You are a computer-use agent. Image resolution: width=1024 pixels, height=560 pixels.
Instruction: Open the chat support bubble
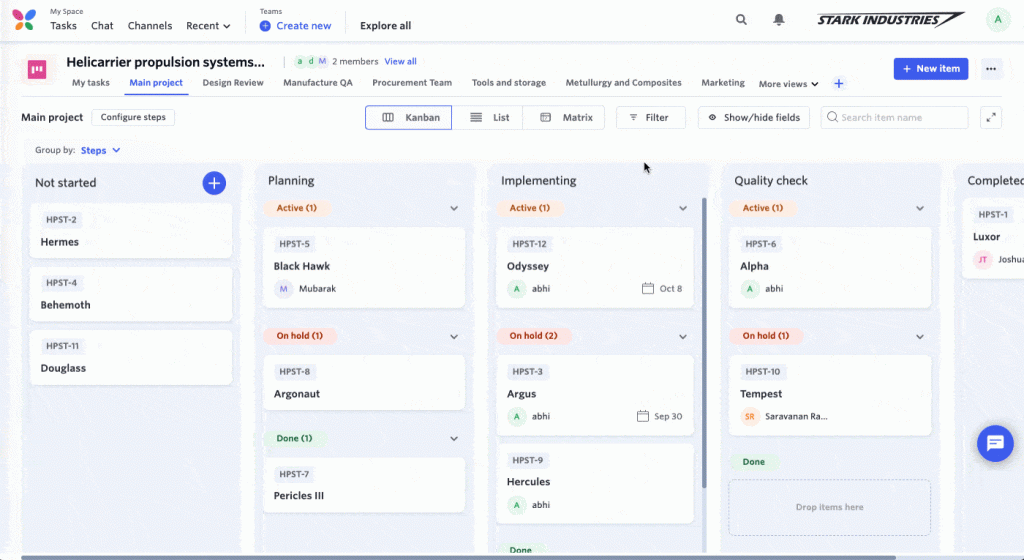(995, 443)
